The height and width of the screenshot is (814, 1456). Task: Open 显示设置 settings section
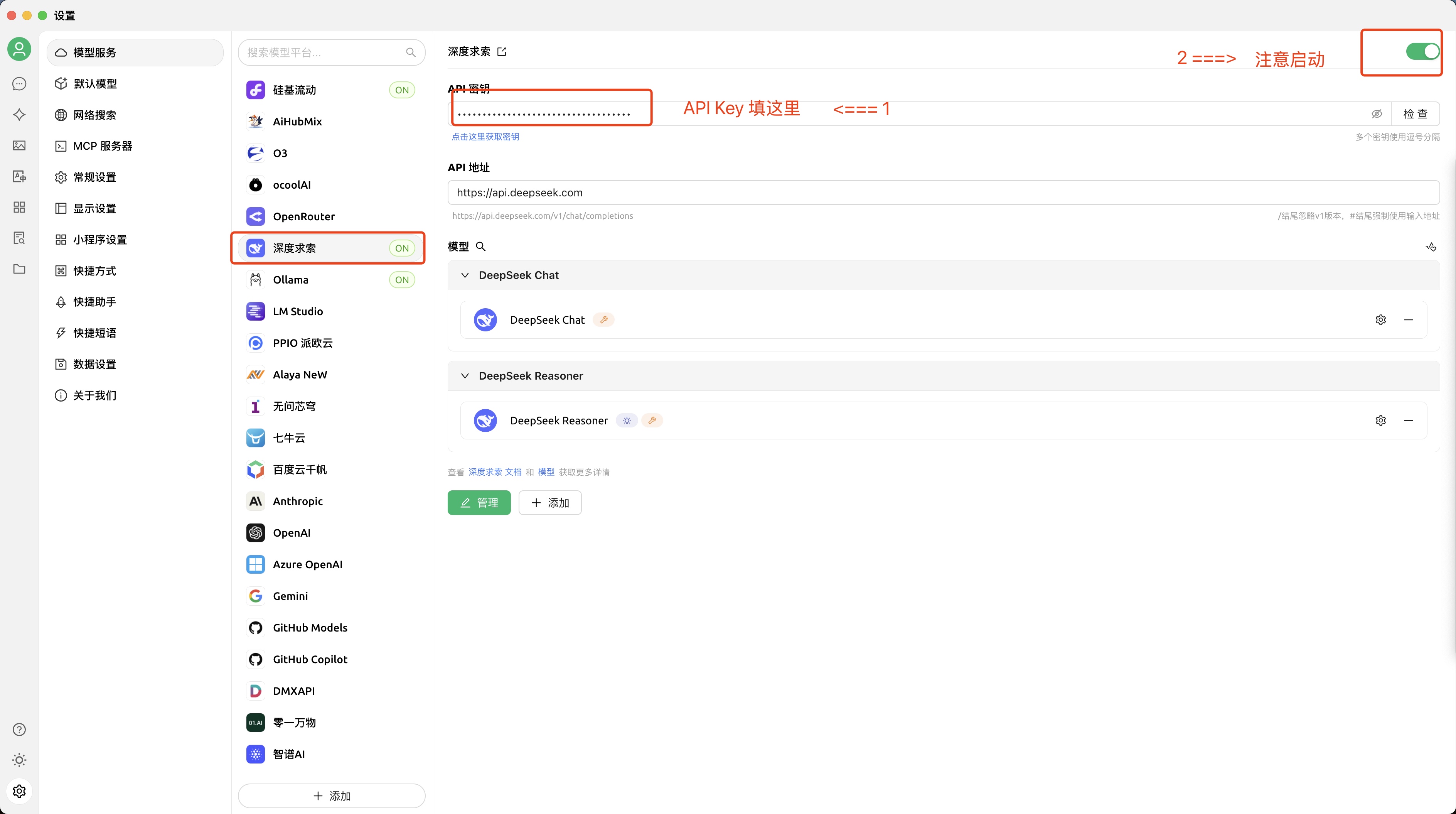(135, 208)
